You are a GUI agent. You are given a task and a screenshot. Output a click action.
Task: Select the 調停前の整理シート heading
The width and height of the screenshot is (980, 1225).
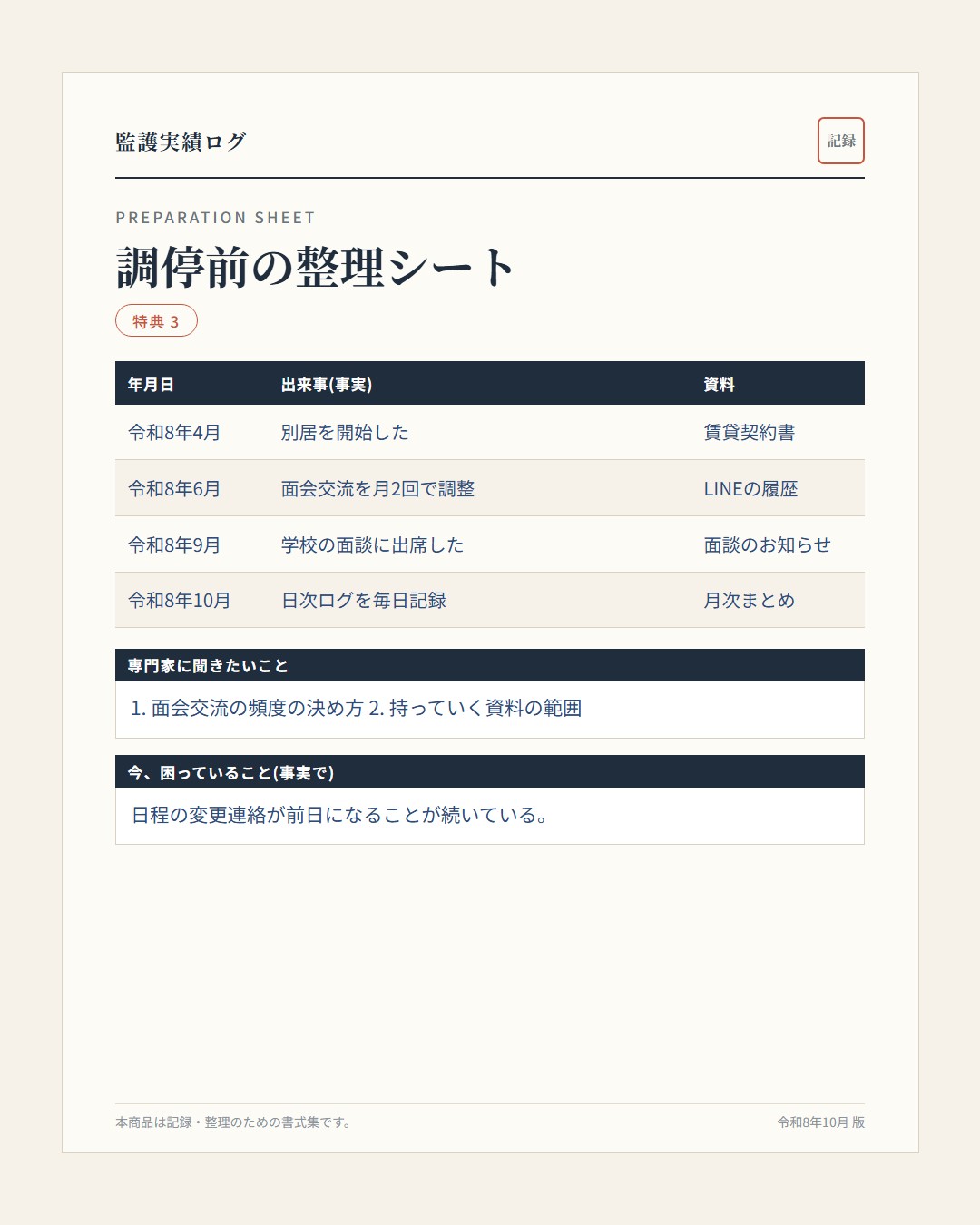(315, 267)
